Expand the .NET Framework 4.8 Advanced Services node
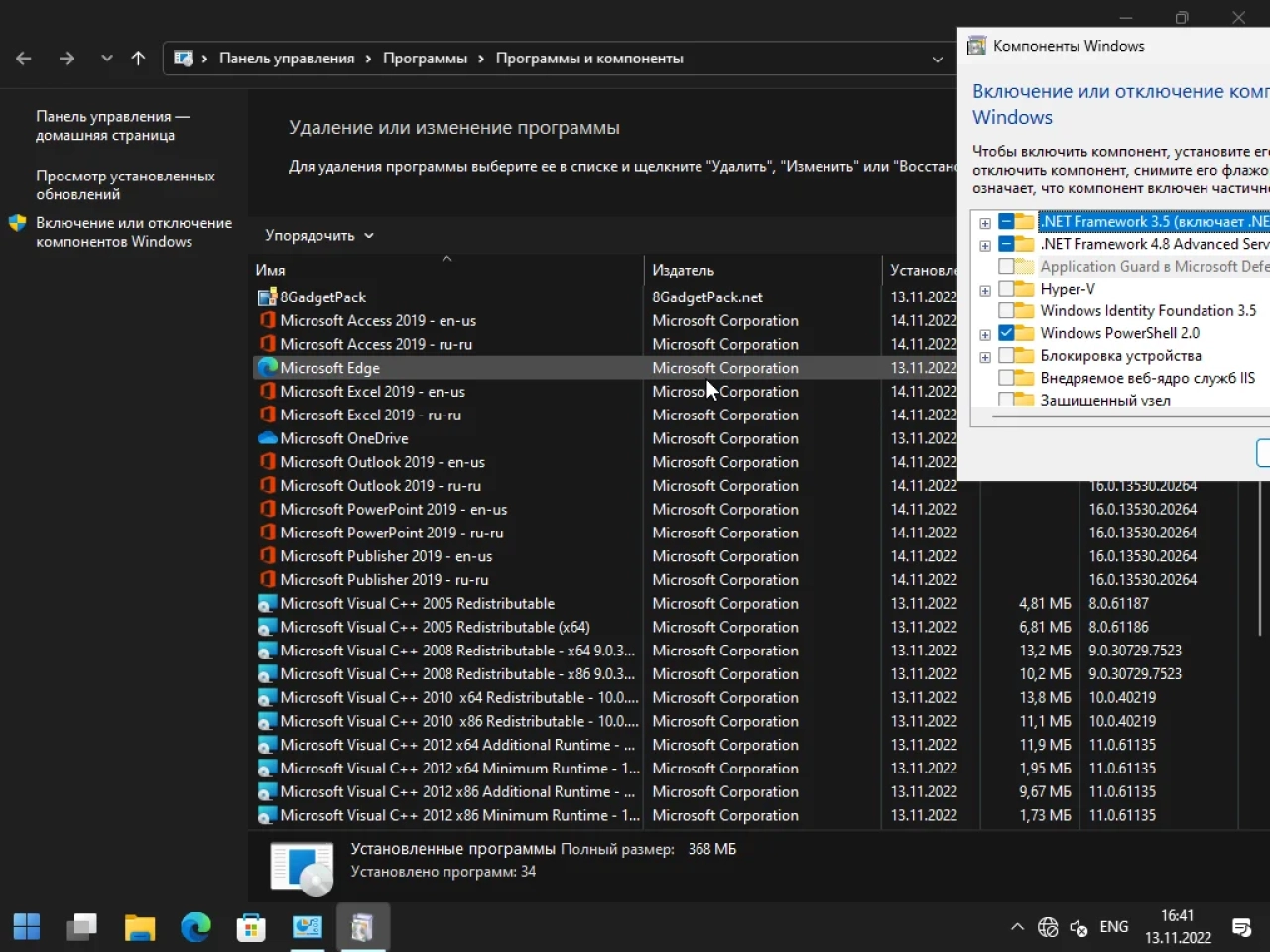The image size is (1270, 952). pos(985,245)
